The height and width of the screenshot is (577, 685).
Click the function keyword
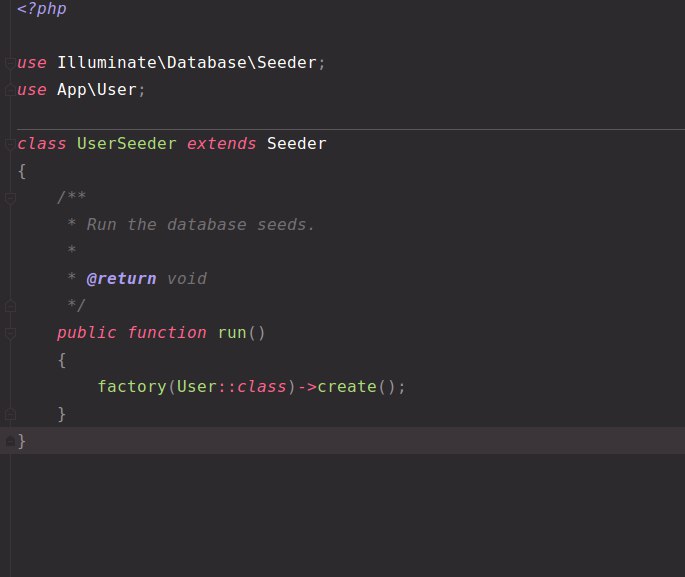click(x=167, y=332)
